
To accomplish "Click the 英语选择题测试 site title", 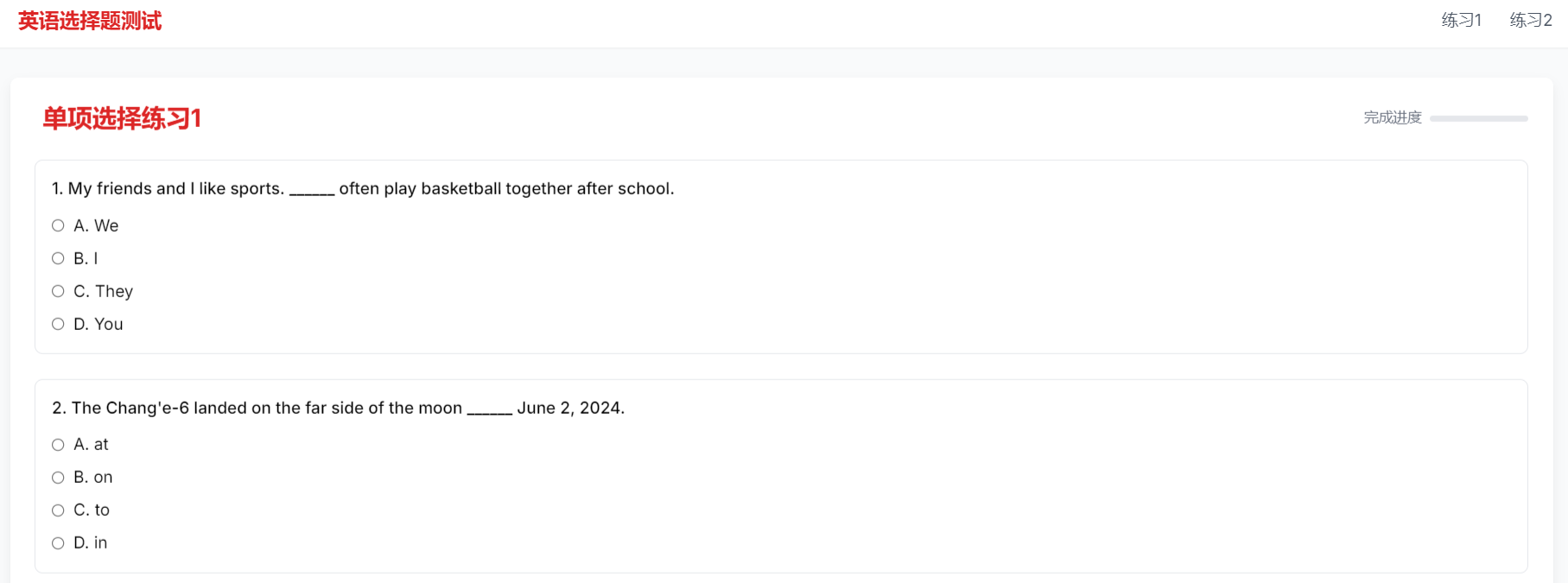I will click(x=90, y=21).
